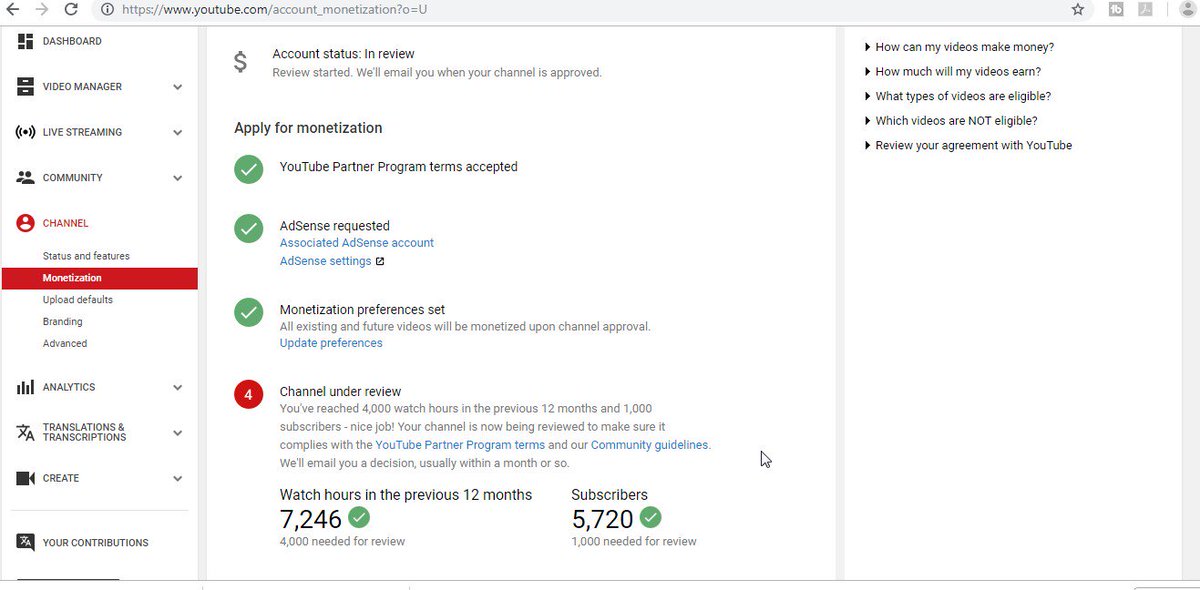Click the browser forward arrow
1200x590 pixels.
pyautogui.click(x=41, y=9)
